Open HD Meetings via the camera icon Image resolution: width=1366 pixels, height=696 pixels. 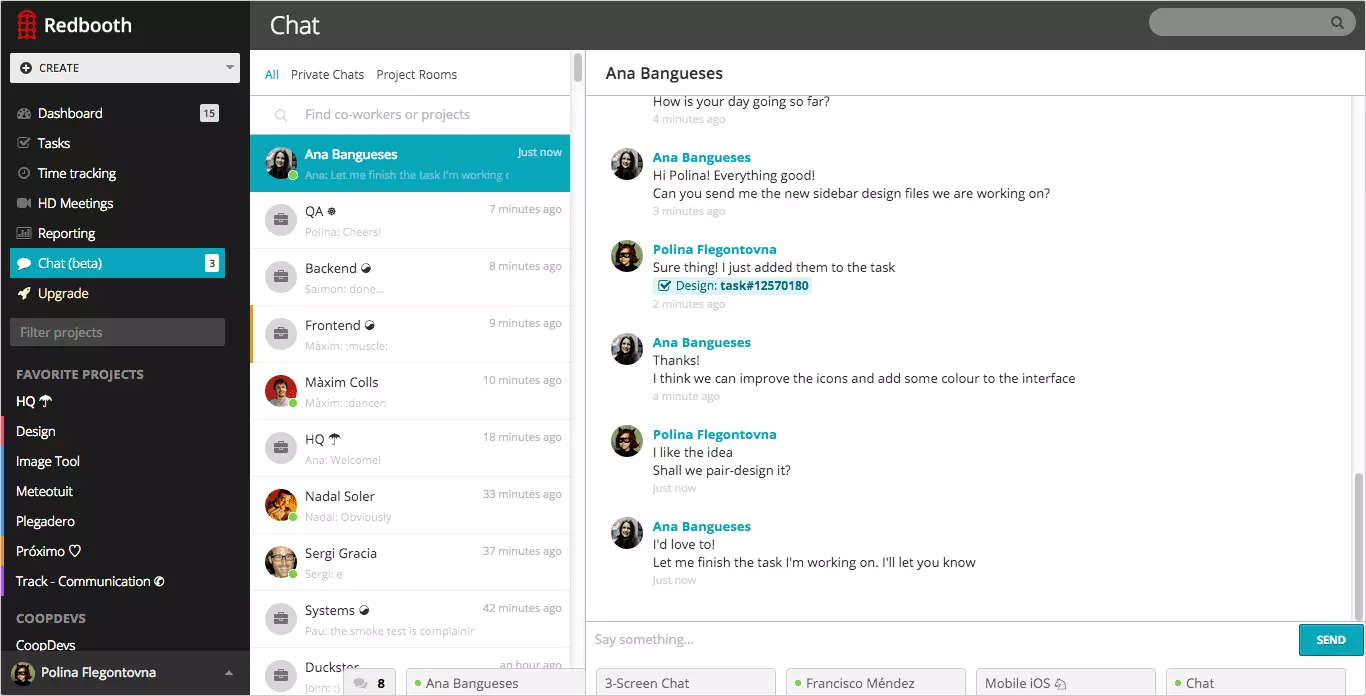(x=25, y=204)
